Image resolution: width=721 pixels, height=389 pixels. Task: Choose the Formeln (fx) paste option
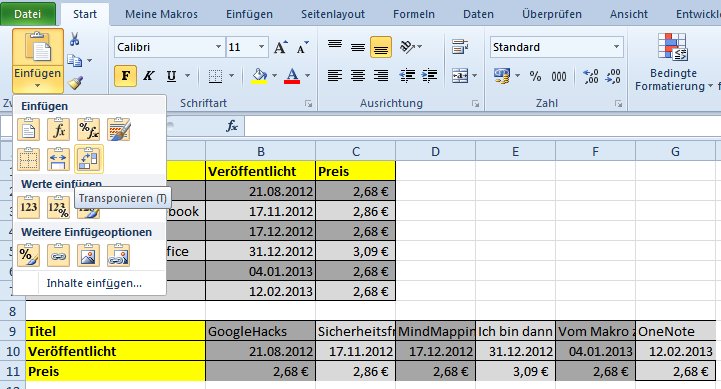58,129
